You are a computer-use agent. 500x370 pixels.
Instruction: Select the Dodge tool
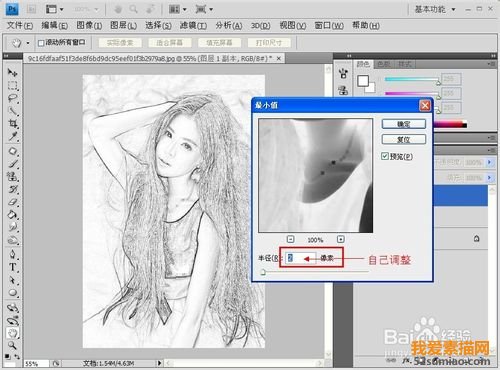click(12, 240)
